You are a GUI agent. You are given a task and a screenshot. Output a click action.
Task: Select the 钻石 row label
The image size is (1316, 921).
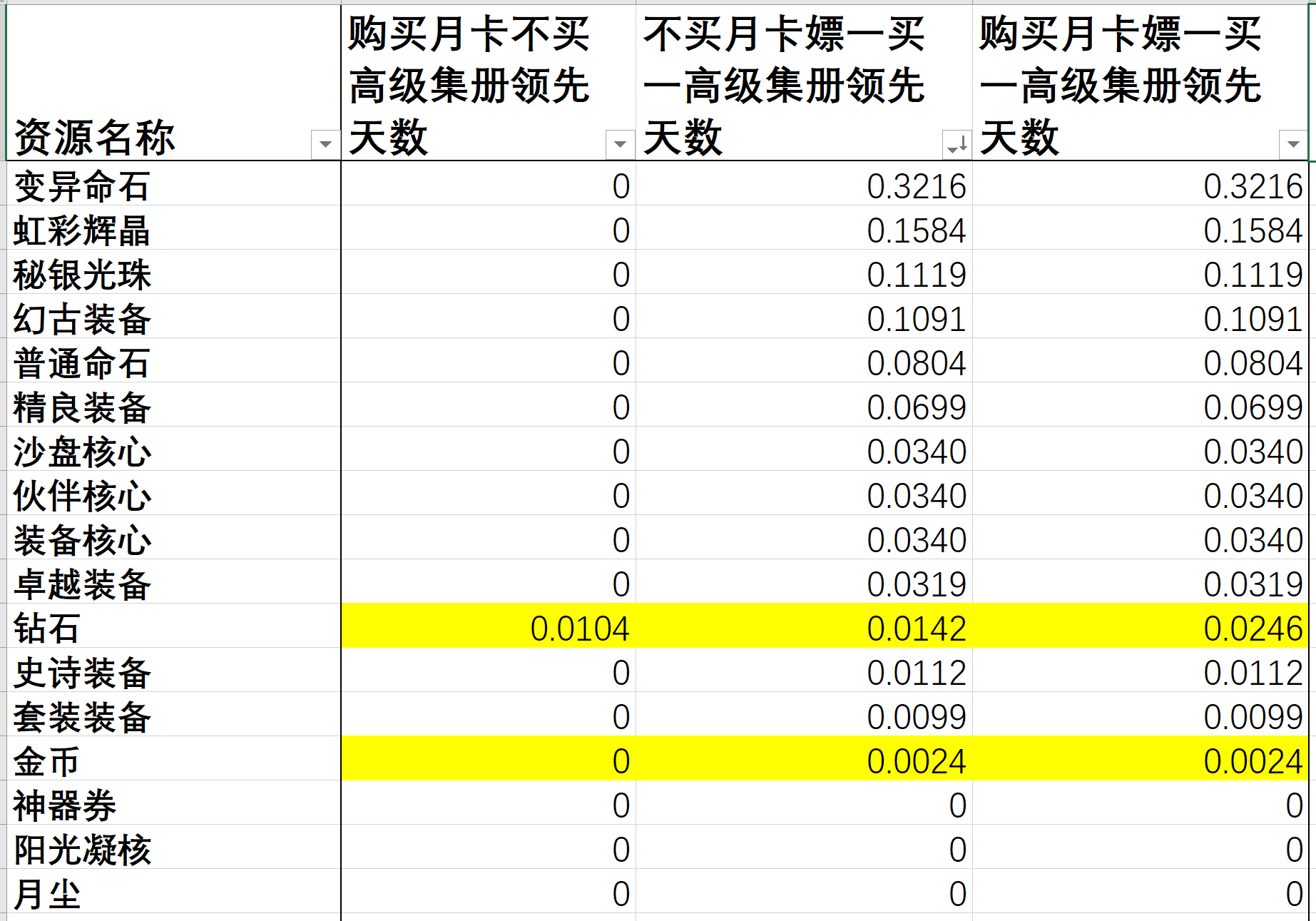(x=174, y=626)
